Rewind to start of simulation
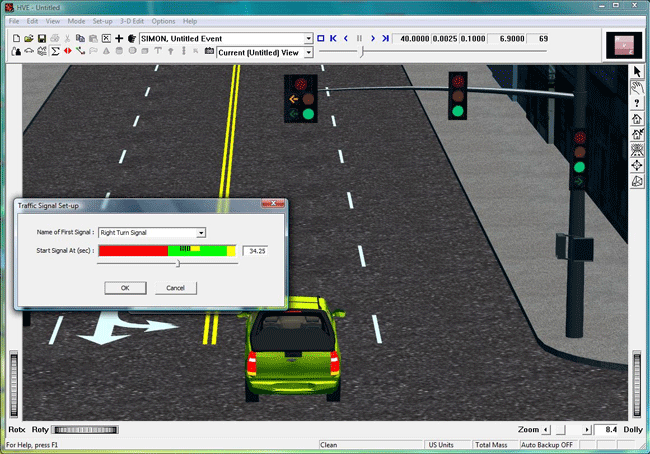The height and width of the screenshot is (454, 650). [333, 38]
